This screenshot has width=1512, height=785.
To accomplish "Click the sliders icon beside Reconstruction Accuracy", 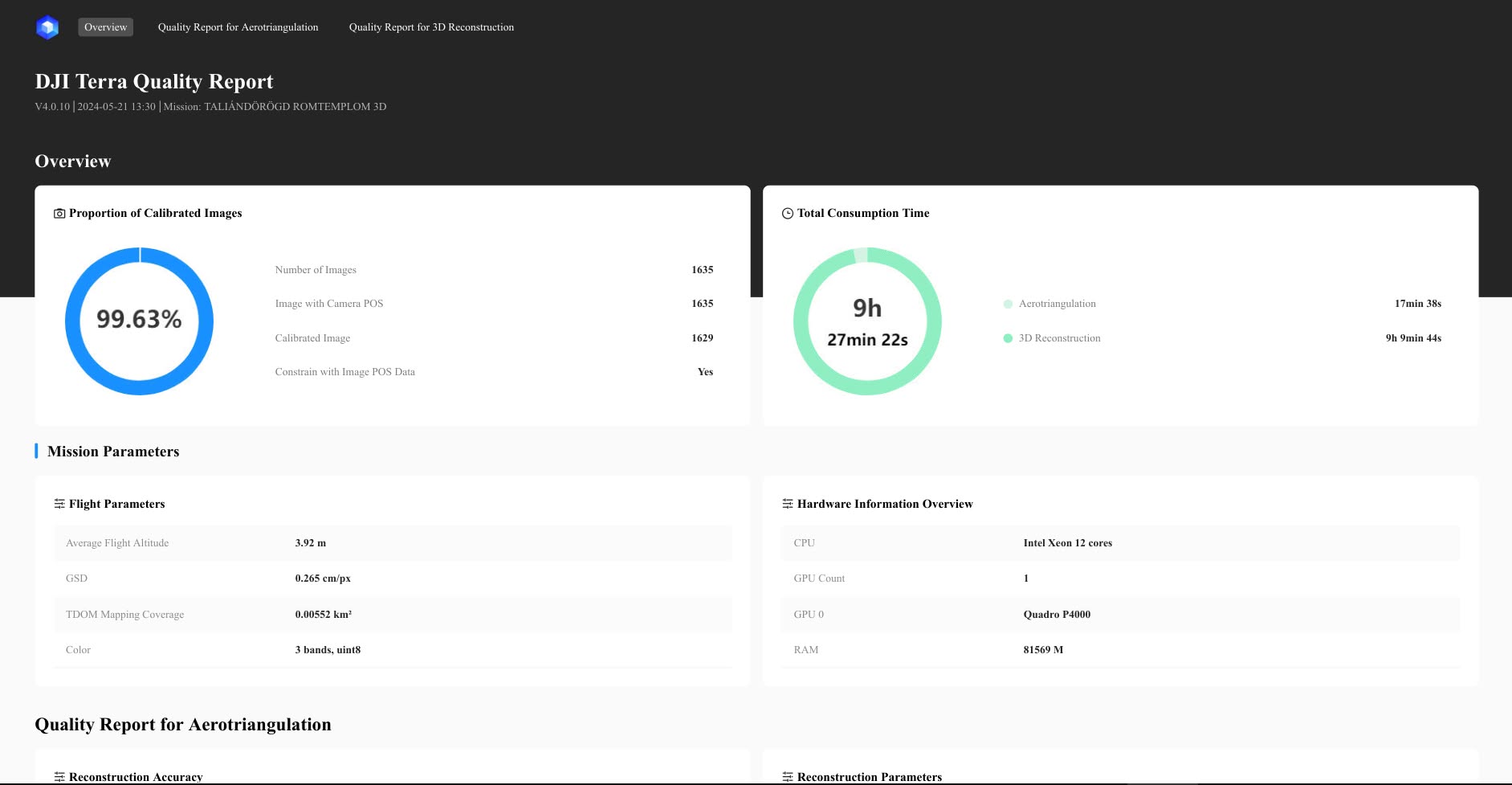I will tap(59, 776).
